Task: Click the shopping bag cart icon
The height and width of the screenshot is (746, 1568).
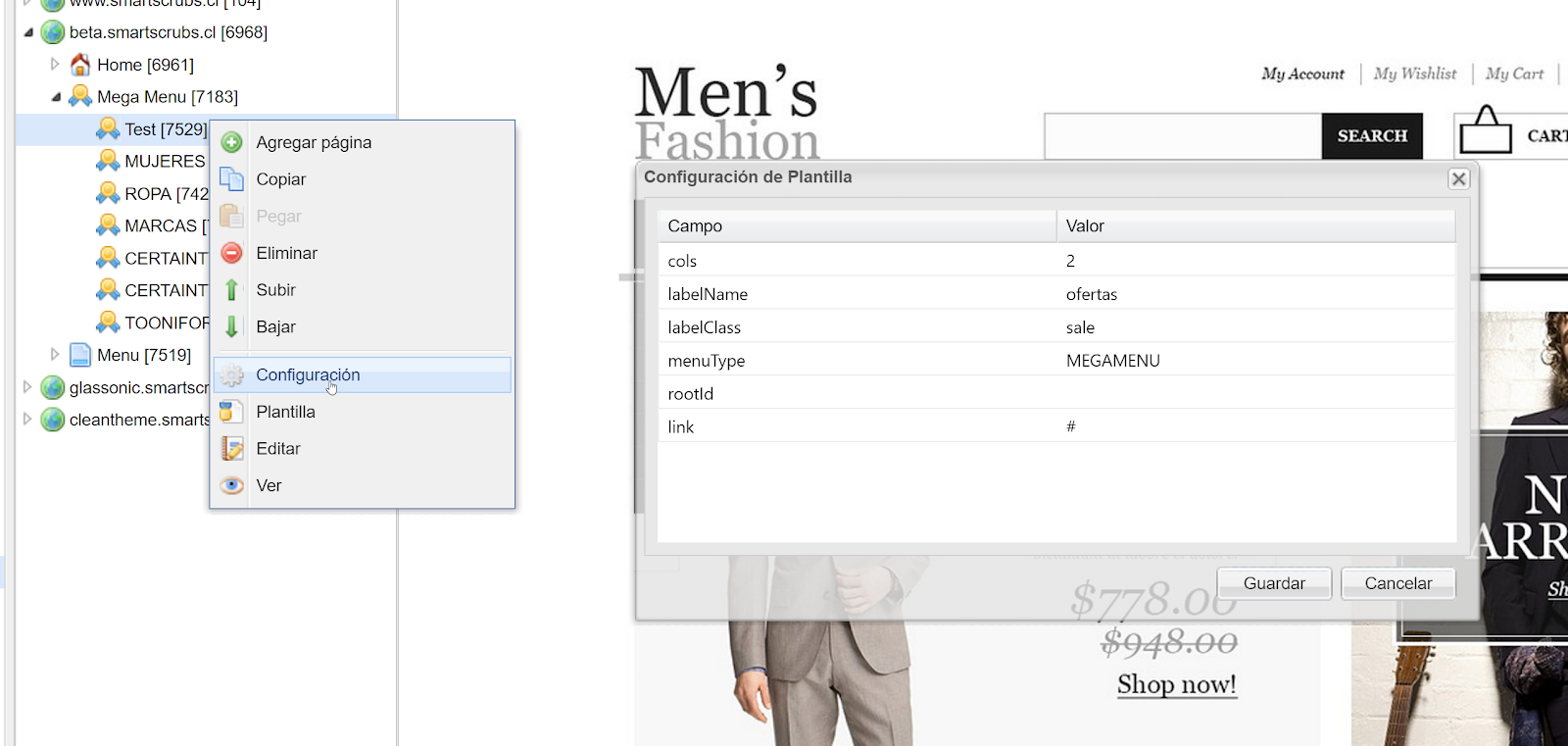Action: [1486, 130]
